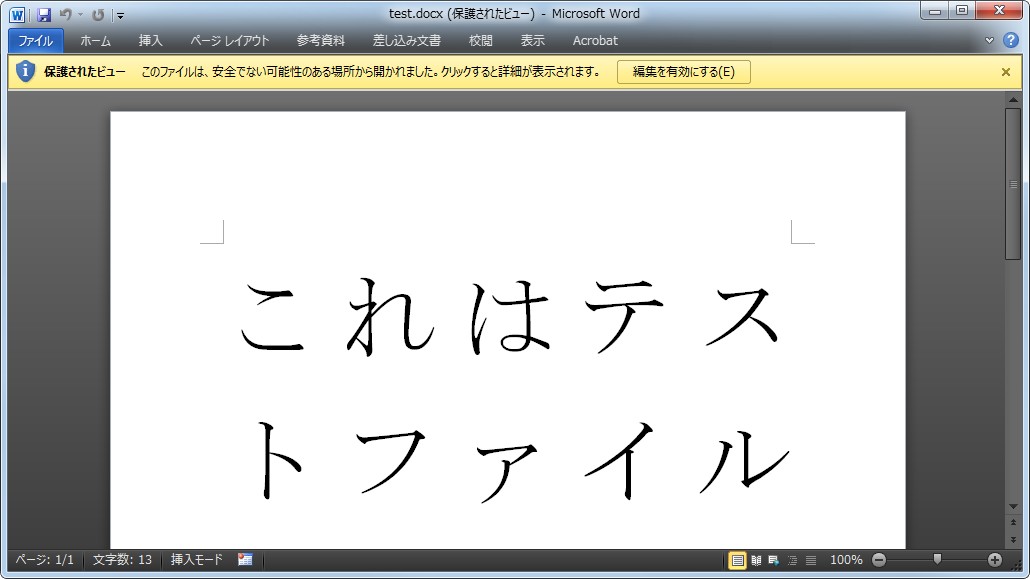Switch to Web Layout view
Viewport: 1030px width, 579px height.
[774, 560]
